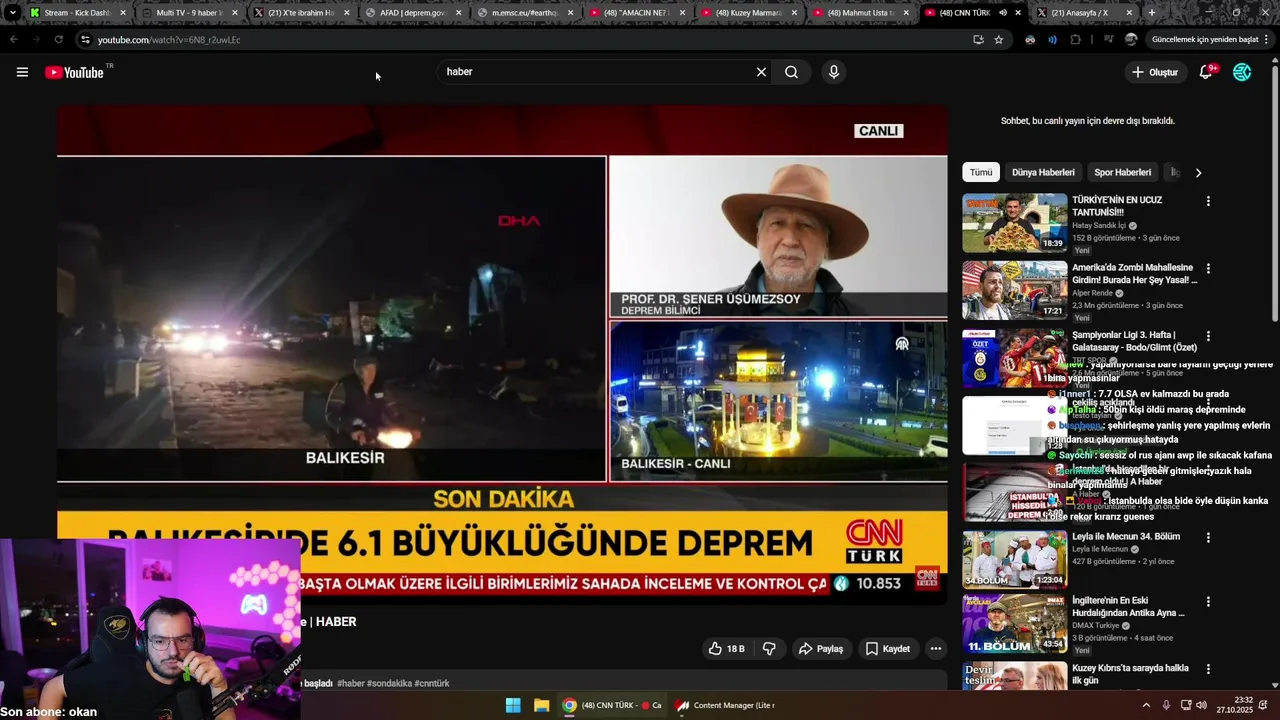Open video titled Kuzey Kıbrıs'ta sarayda halkla ilk gün
This screenshot has width=1280, height=720.
(1130, 674)
